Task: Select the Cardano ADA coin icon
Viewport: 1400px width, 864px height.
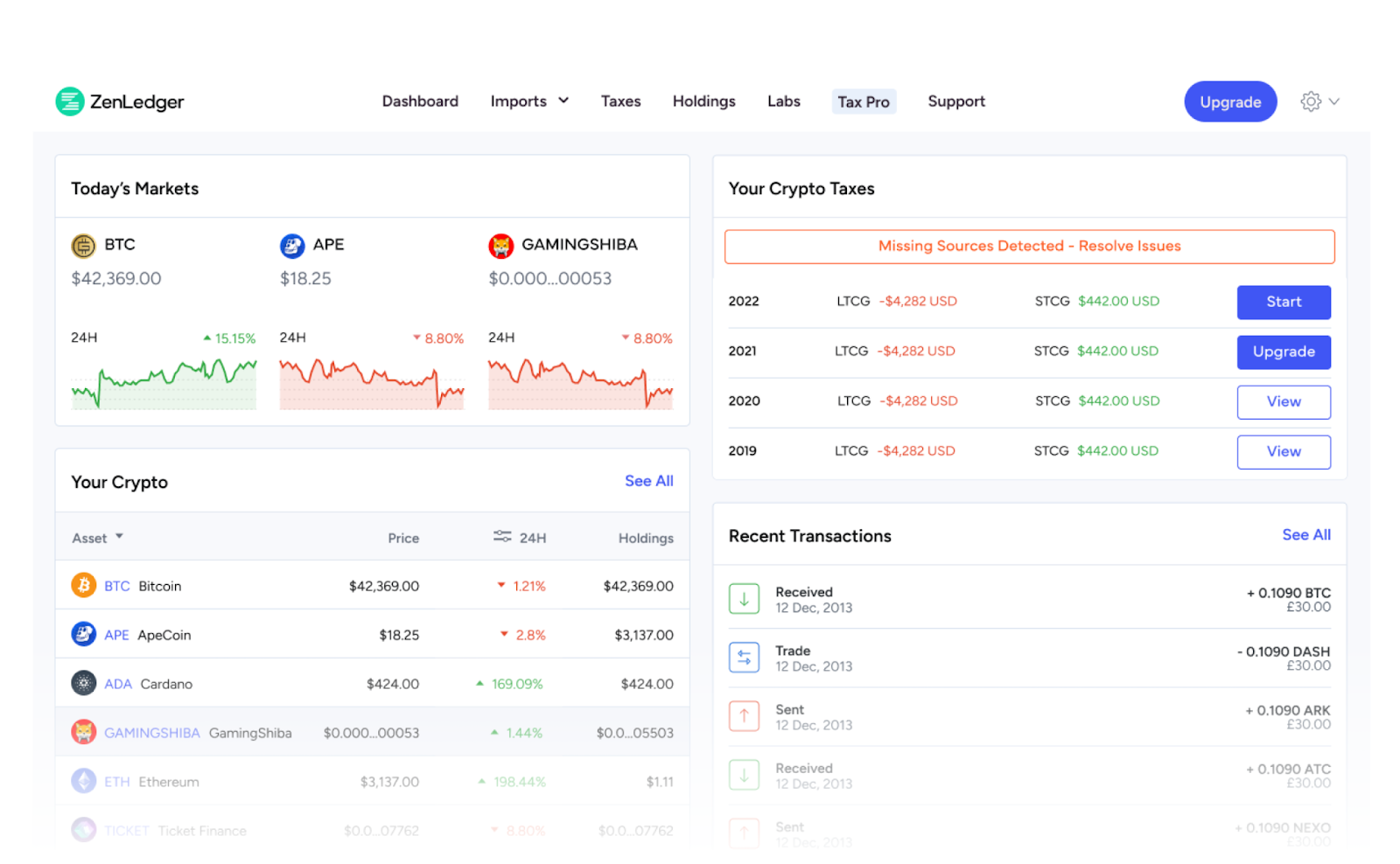Action: point(84,683)
